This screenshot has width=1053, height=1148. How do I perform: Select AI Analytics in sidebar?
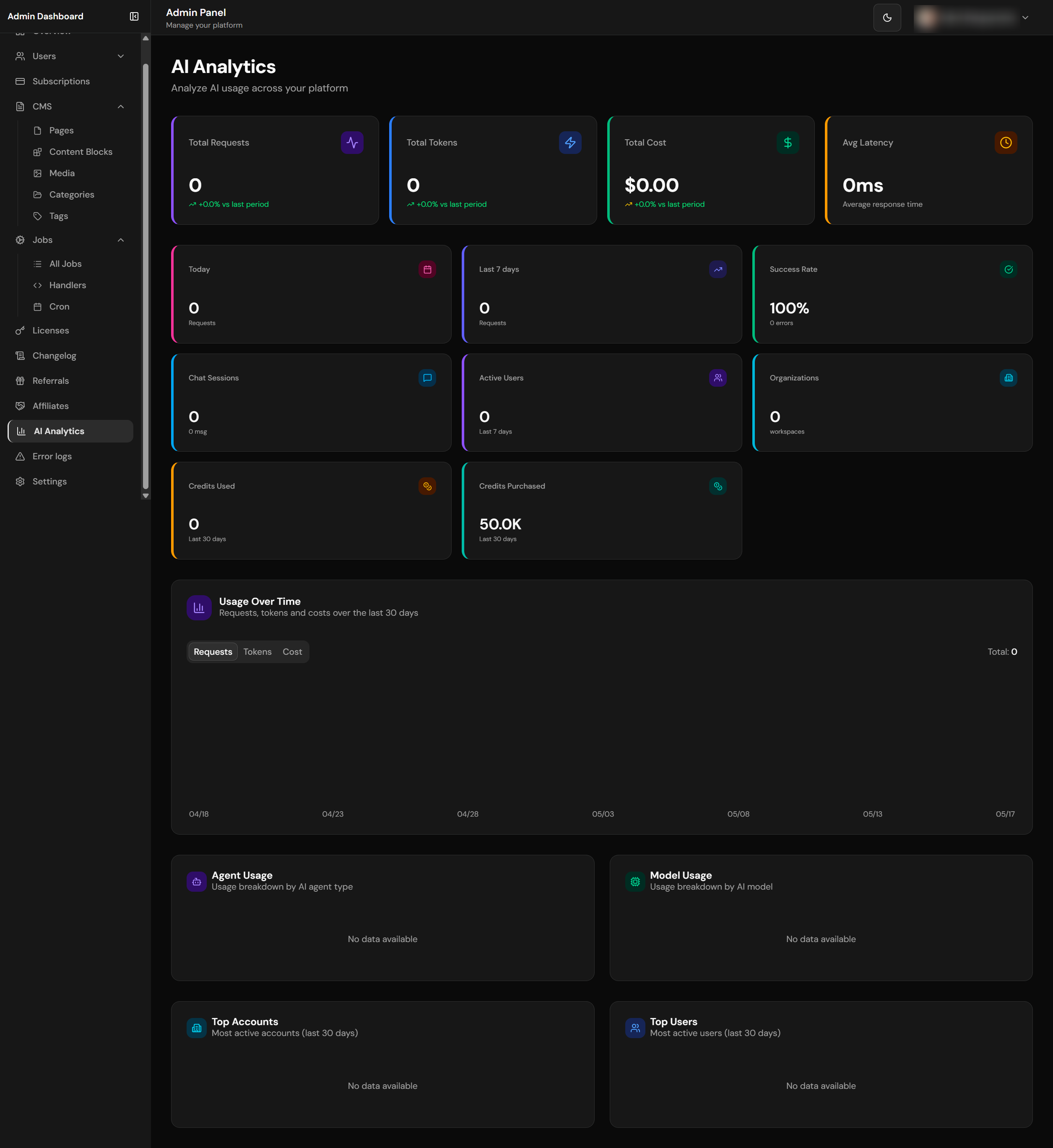pyautogui.click(x=70, y=431)
